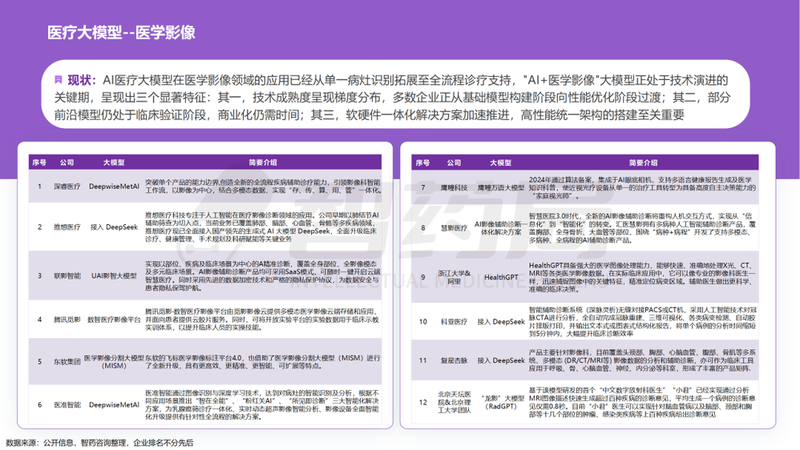Click the 序号 header of the table containing 鹰瞳科技

pos(422,163)
